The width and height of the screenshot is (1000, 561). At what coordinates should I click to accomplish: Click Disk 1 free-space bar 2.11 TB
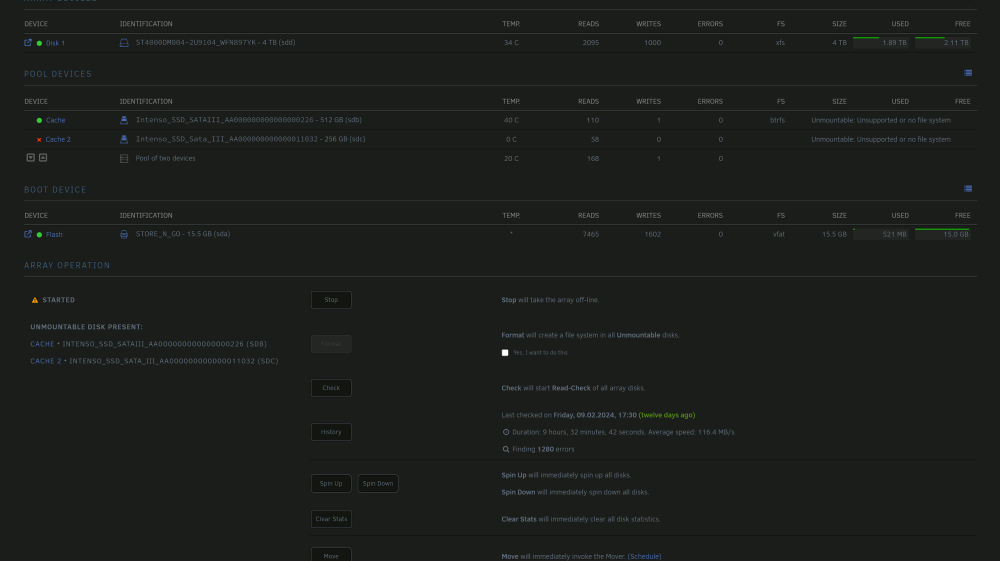(943, 43)
